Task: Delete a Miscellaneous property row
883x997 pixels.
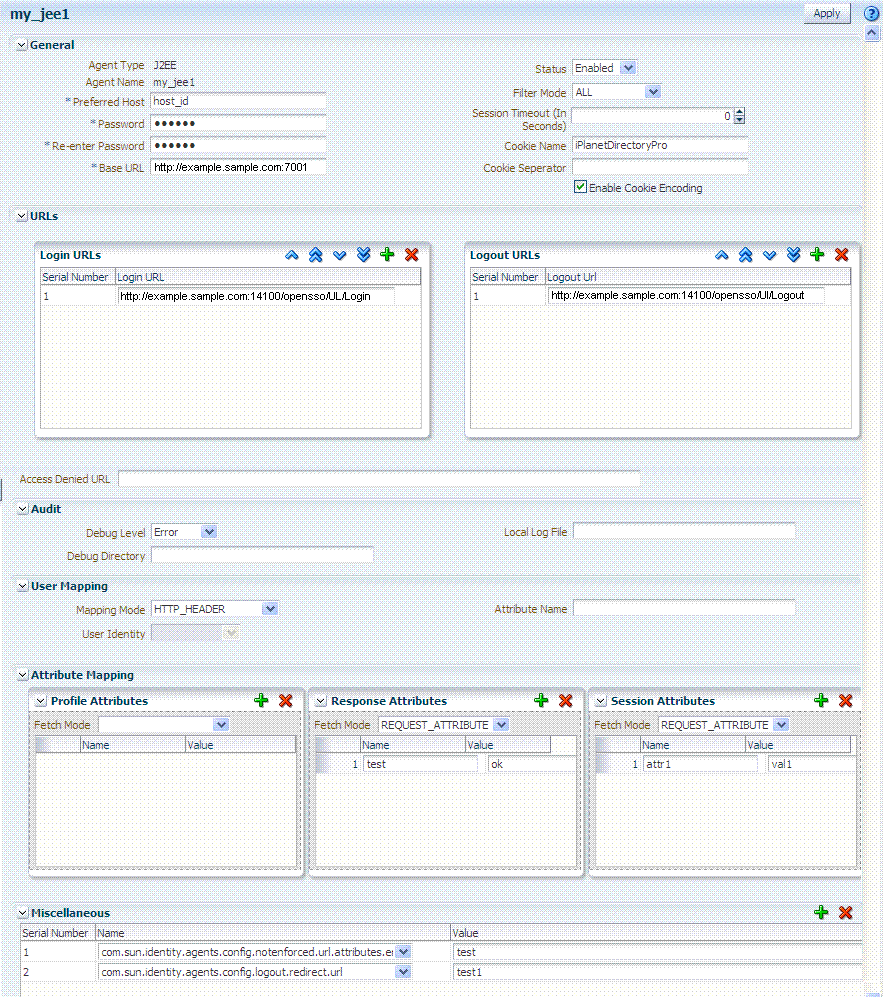Action: point(845,912)
